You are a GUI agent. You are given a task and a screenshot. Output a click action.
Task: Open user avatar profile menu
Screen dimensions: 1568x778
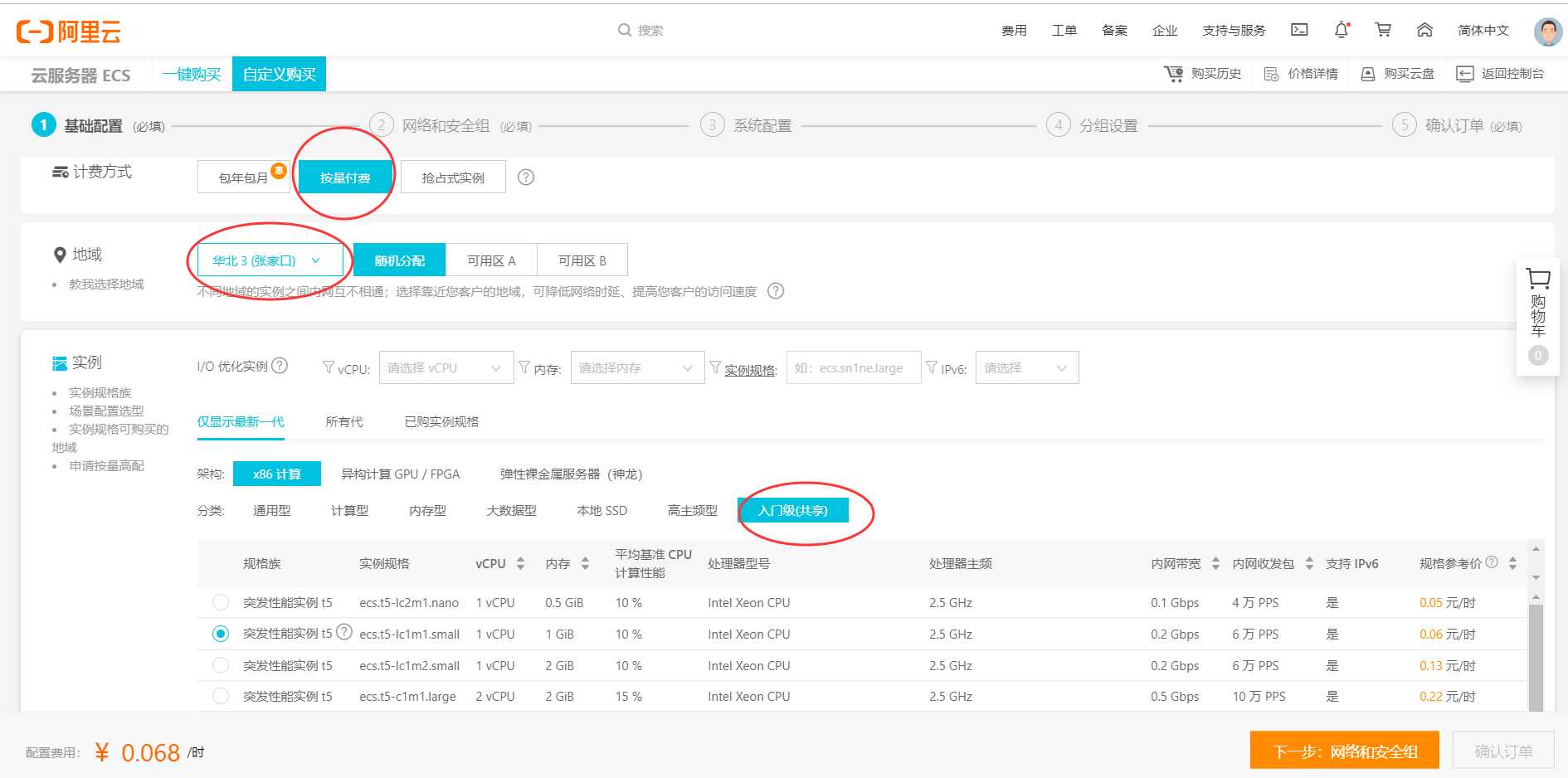1548,32
